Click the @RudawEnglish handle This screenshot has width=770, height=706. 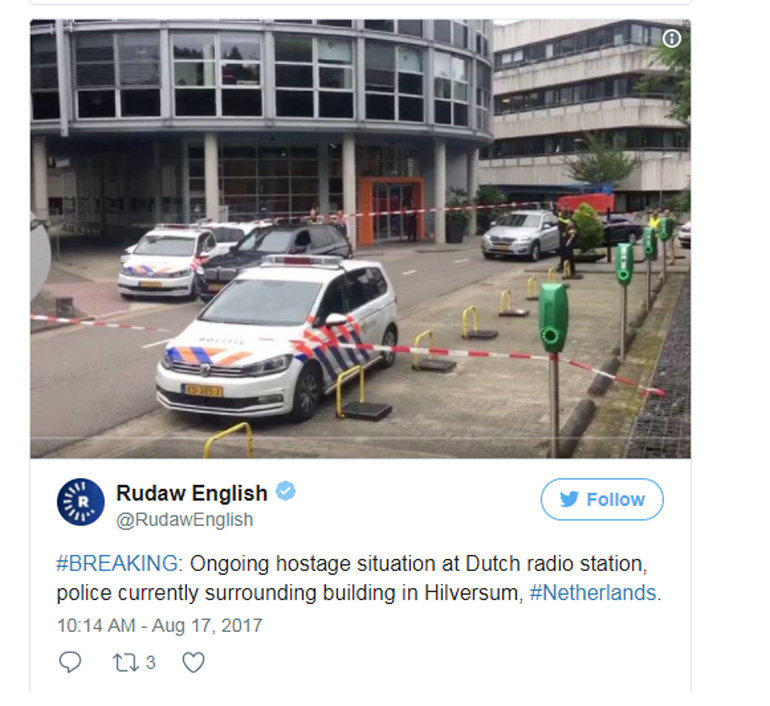tap(184, 519)
